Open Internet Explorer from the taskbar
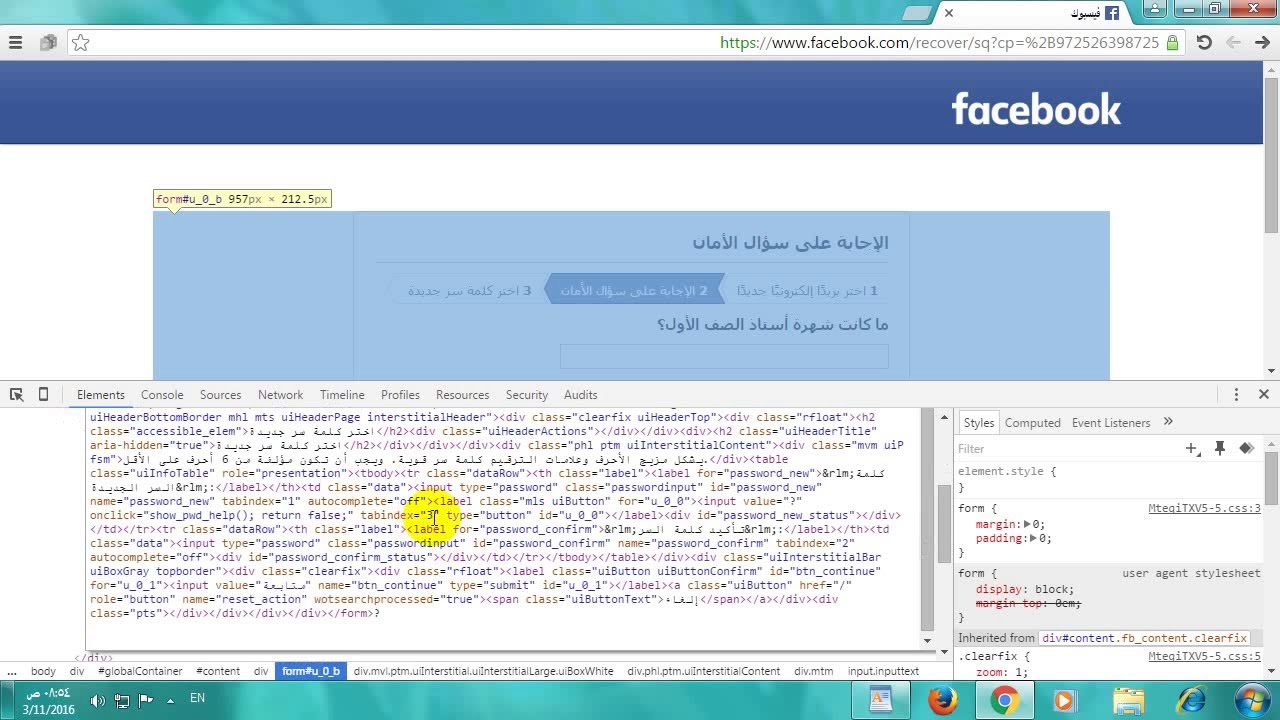The height and width of the screenshot is (720, 1280). coord(1192,700)
